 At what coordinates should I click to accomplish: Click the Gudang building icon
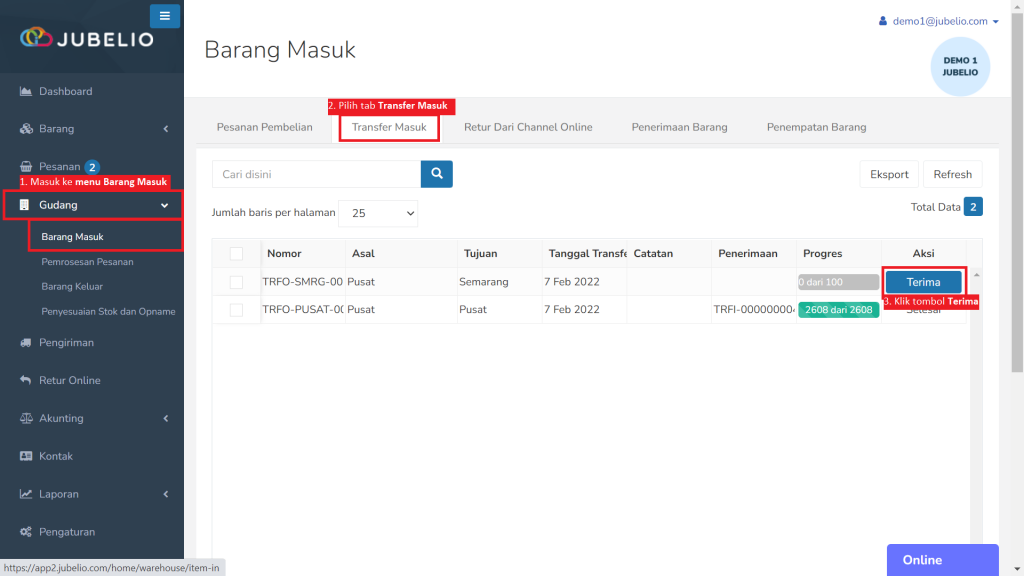point(24,205)
